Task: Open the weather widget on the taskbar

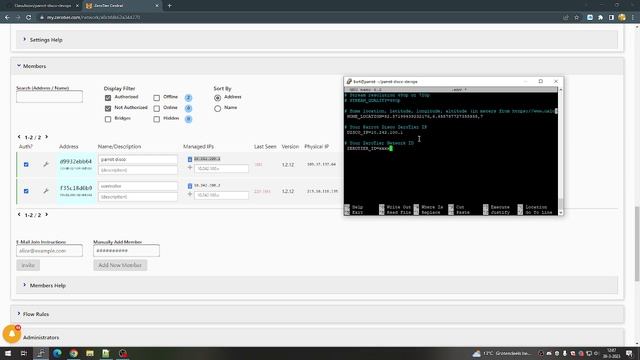Action: click(501, 353)
